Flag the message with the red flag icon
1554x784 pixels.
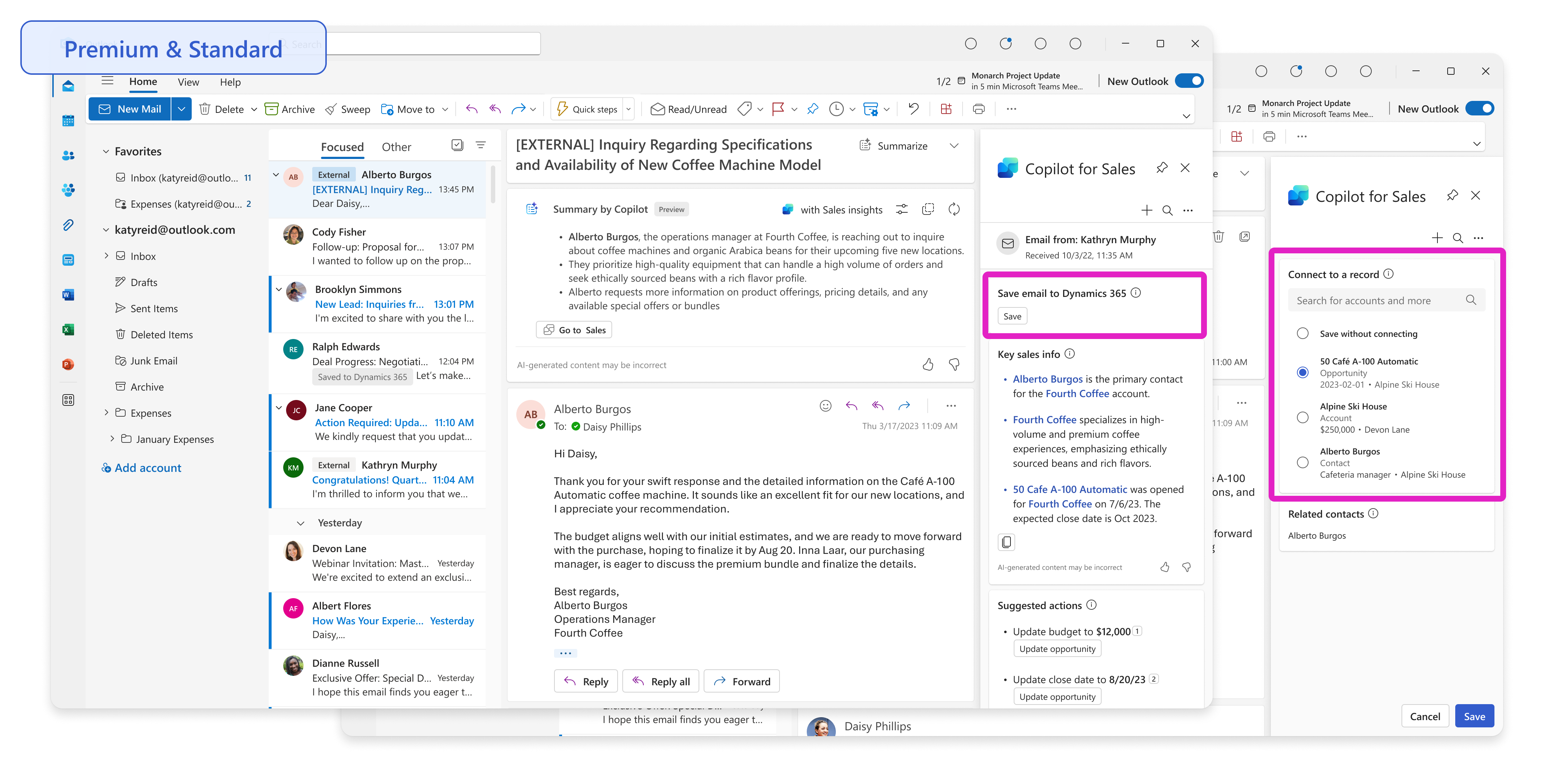pos(778,109)
